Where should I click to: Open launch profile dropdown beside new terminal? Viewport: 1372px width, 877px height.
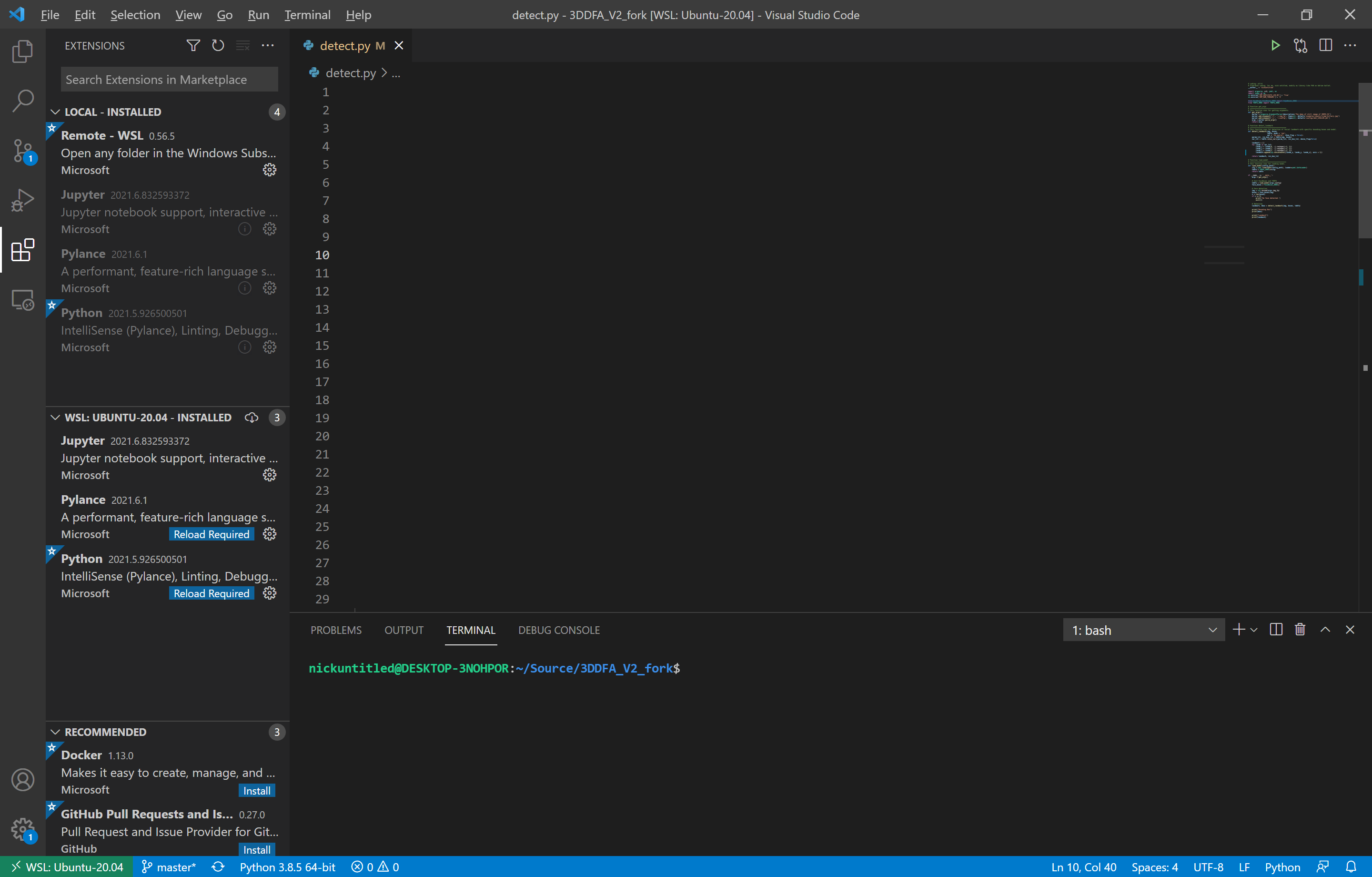1253,630
